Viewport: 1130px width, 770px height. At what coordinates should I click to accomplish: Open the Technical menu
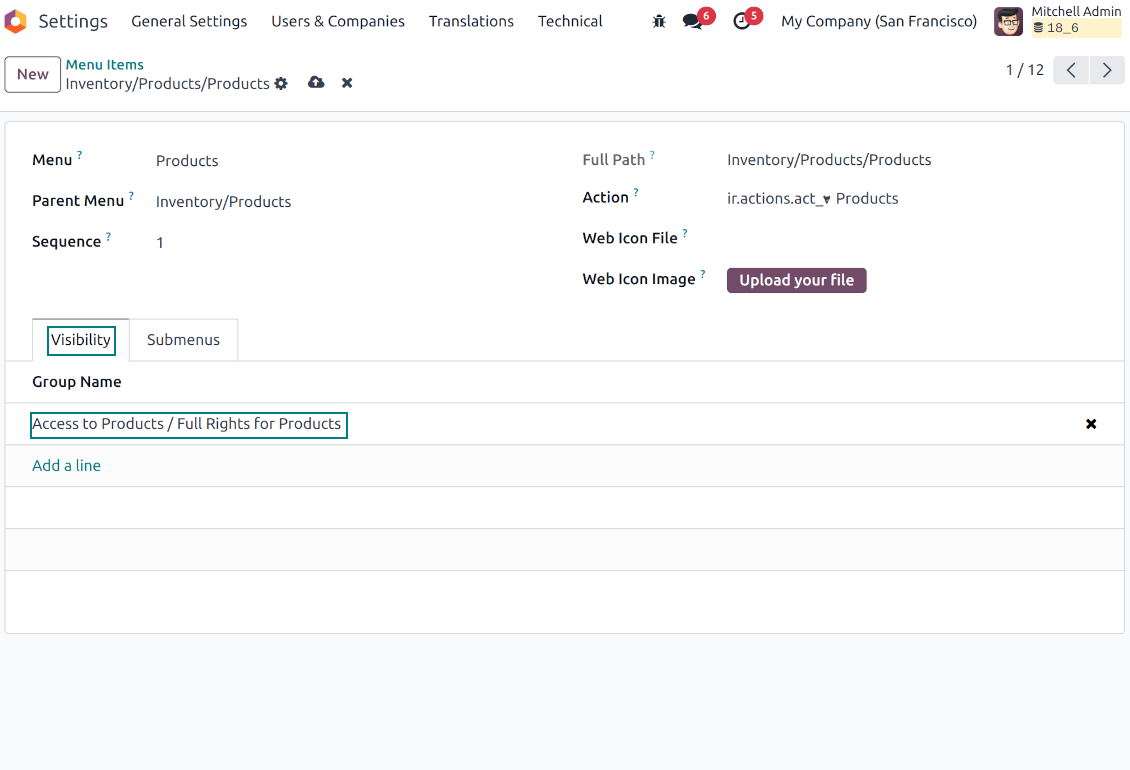[x=570, y=21]
